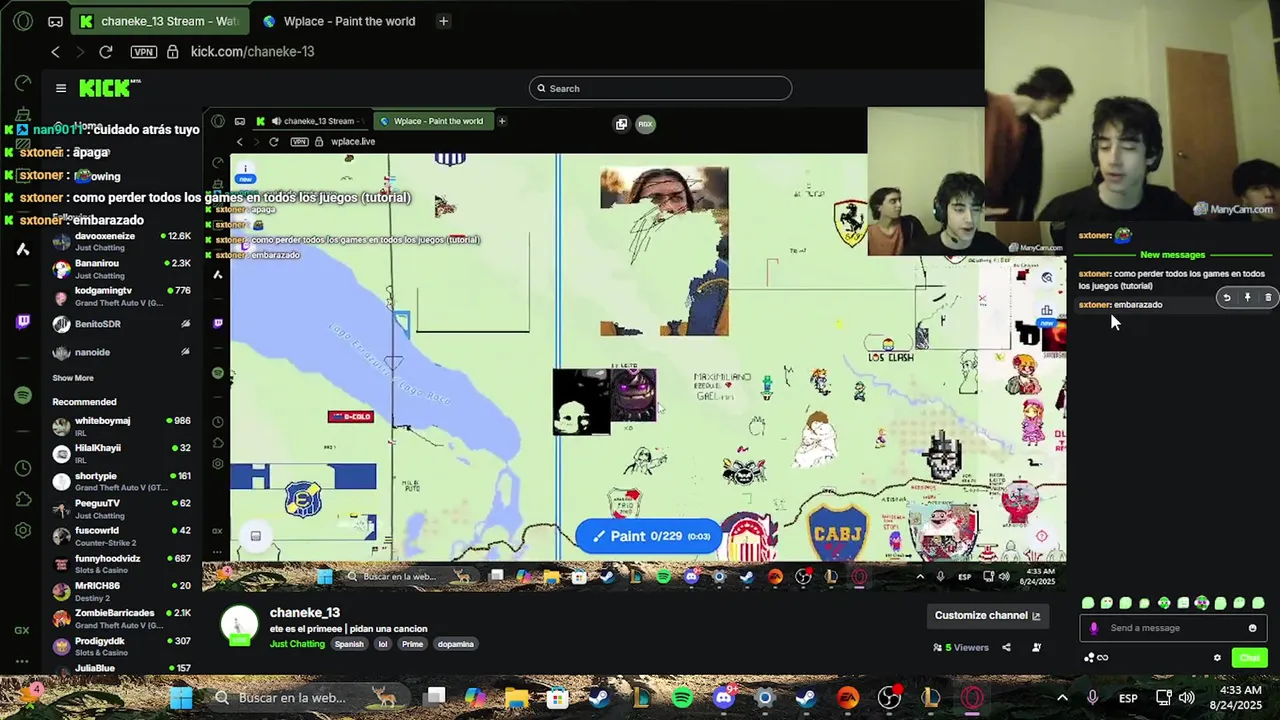The image size is (1280, 720).
Task: Open Extensions cube icon in Opera sidebar
Action: [22, 499]
